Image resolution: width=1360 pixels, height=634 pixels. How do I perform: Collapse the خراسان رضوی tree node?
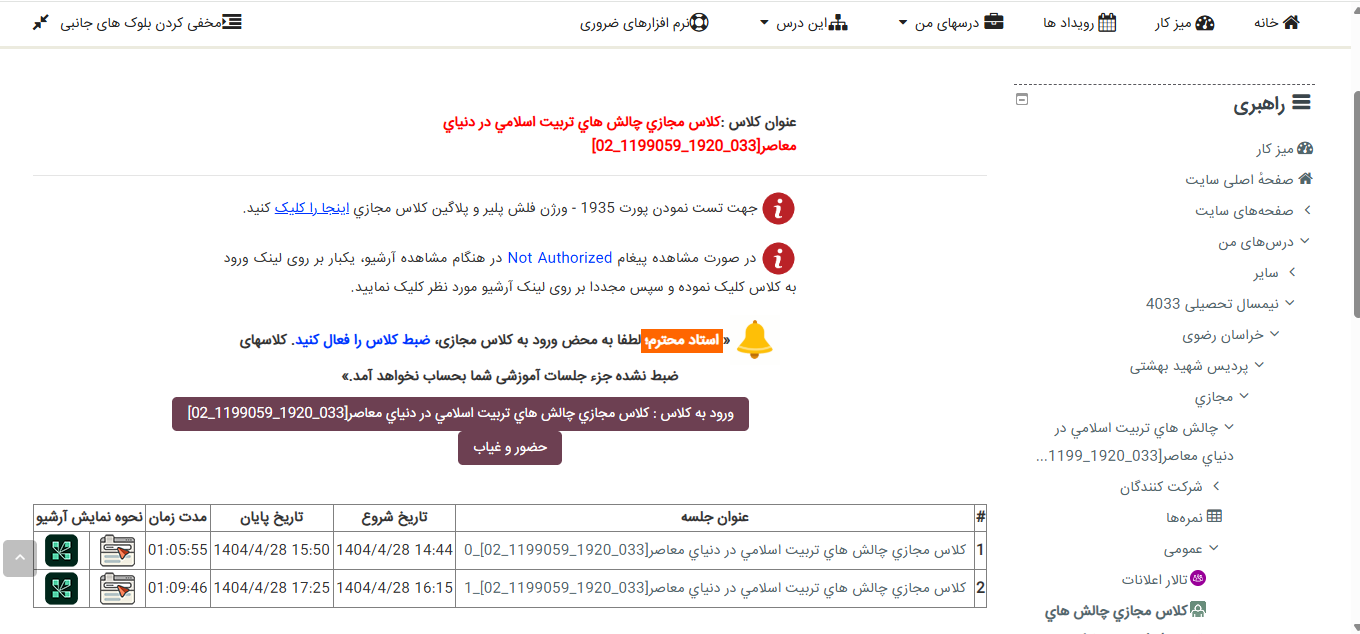click(x=1275, y=334)
